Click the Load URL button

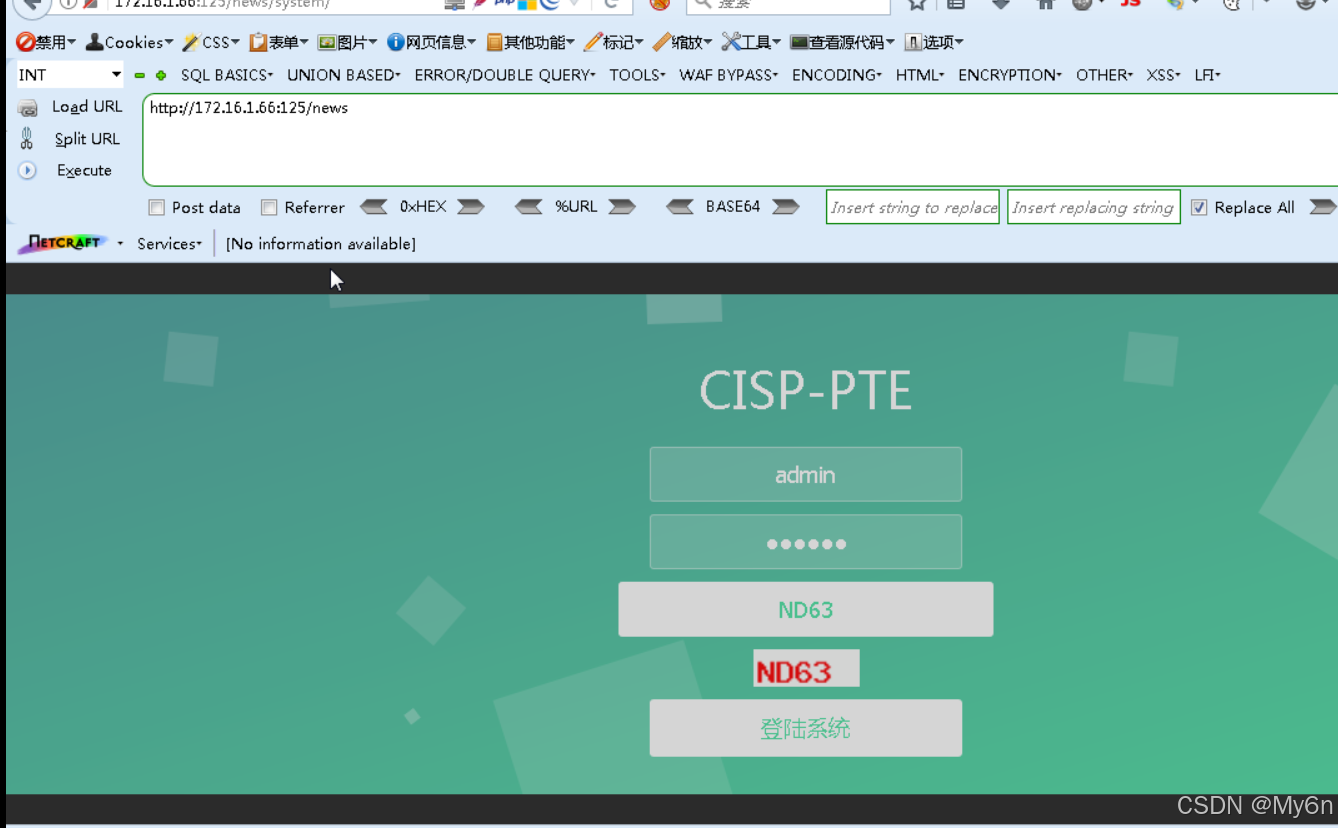point(71,107)
